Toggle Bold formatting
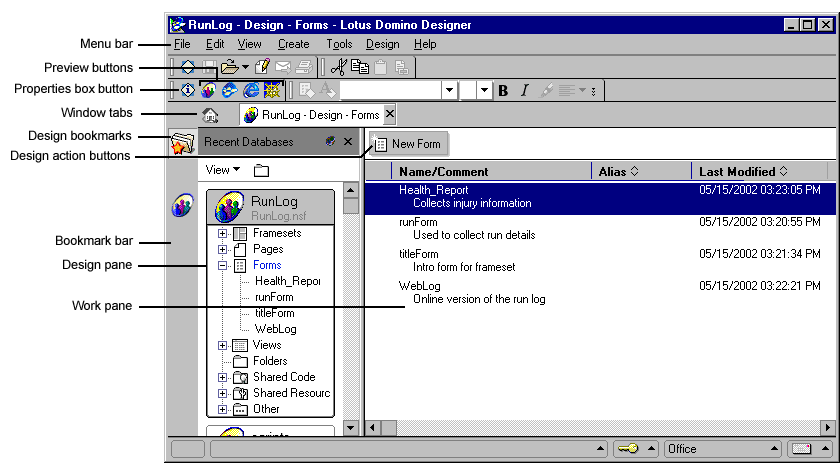 (x=503, y=91)
